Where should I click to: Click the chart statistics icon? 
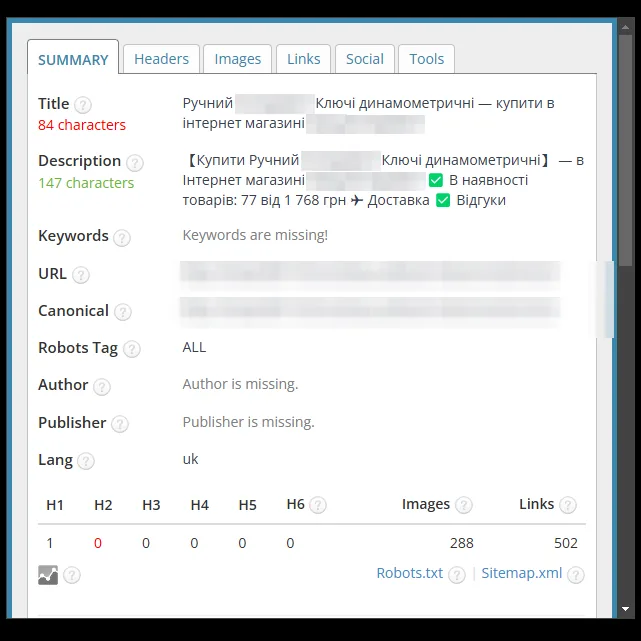tap(48, 575)
